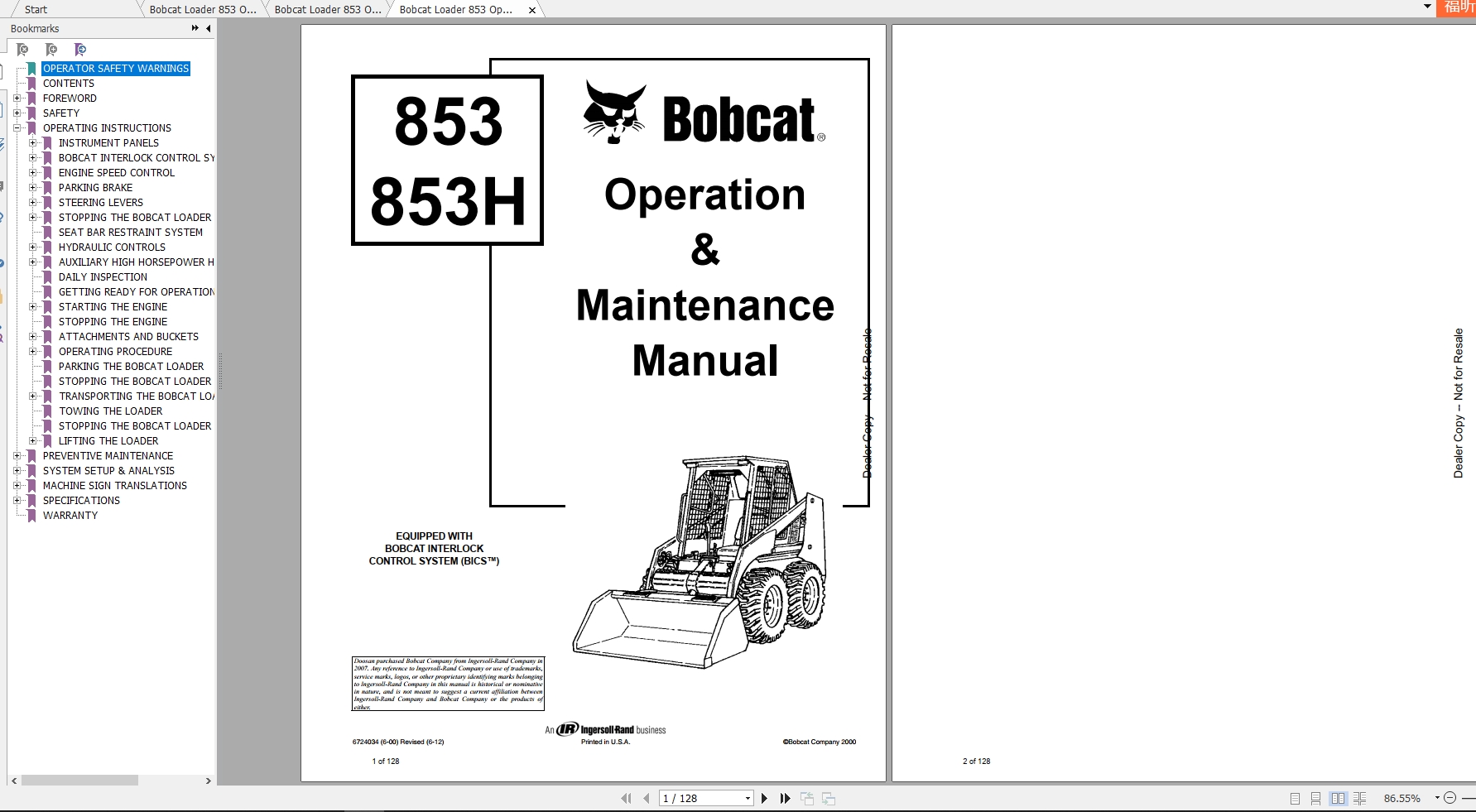Collapse the Bookmarks panel
The image size is (1476, 812).
(x=208, y=27)
